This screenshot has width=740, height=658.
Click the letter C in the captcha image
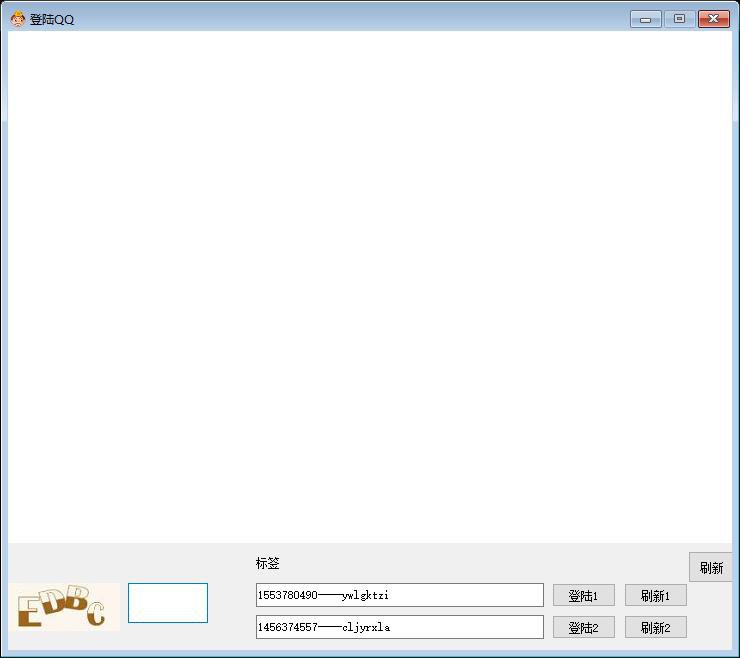coord(96,614)
